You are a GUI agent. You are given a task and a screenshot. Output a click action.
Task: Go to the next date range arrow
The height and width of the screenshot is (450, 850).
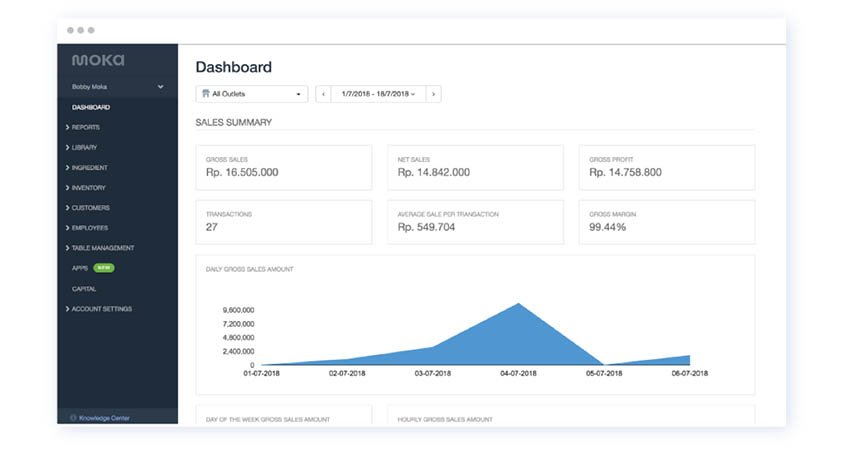coord(433,94)
